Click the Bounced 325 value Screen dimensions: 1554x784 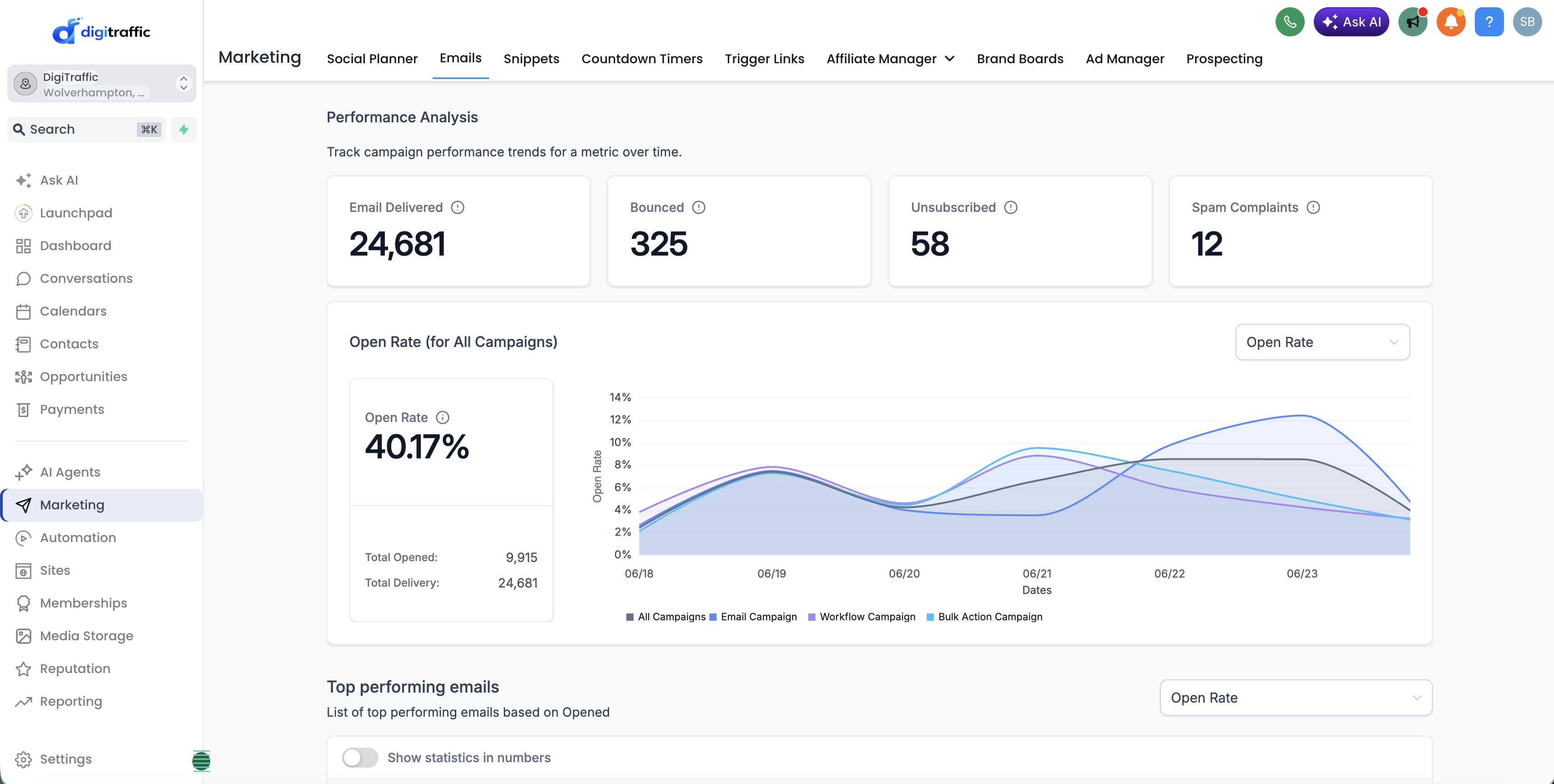pyautogui.click(x=659, y=244)
